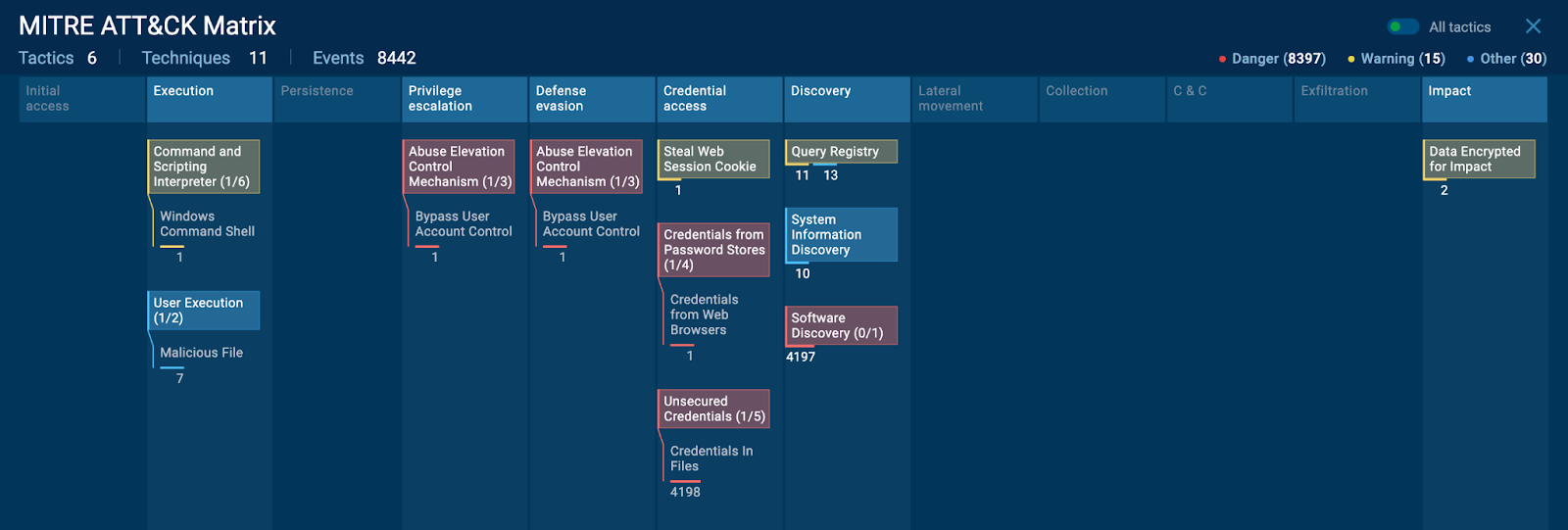
Task: Open Bypass User Account Control under Defense evasion
Action: [591, 224]
